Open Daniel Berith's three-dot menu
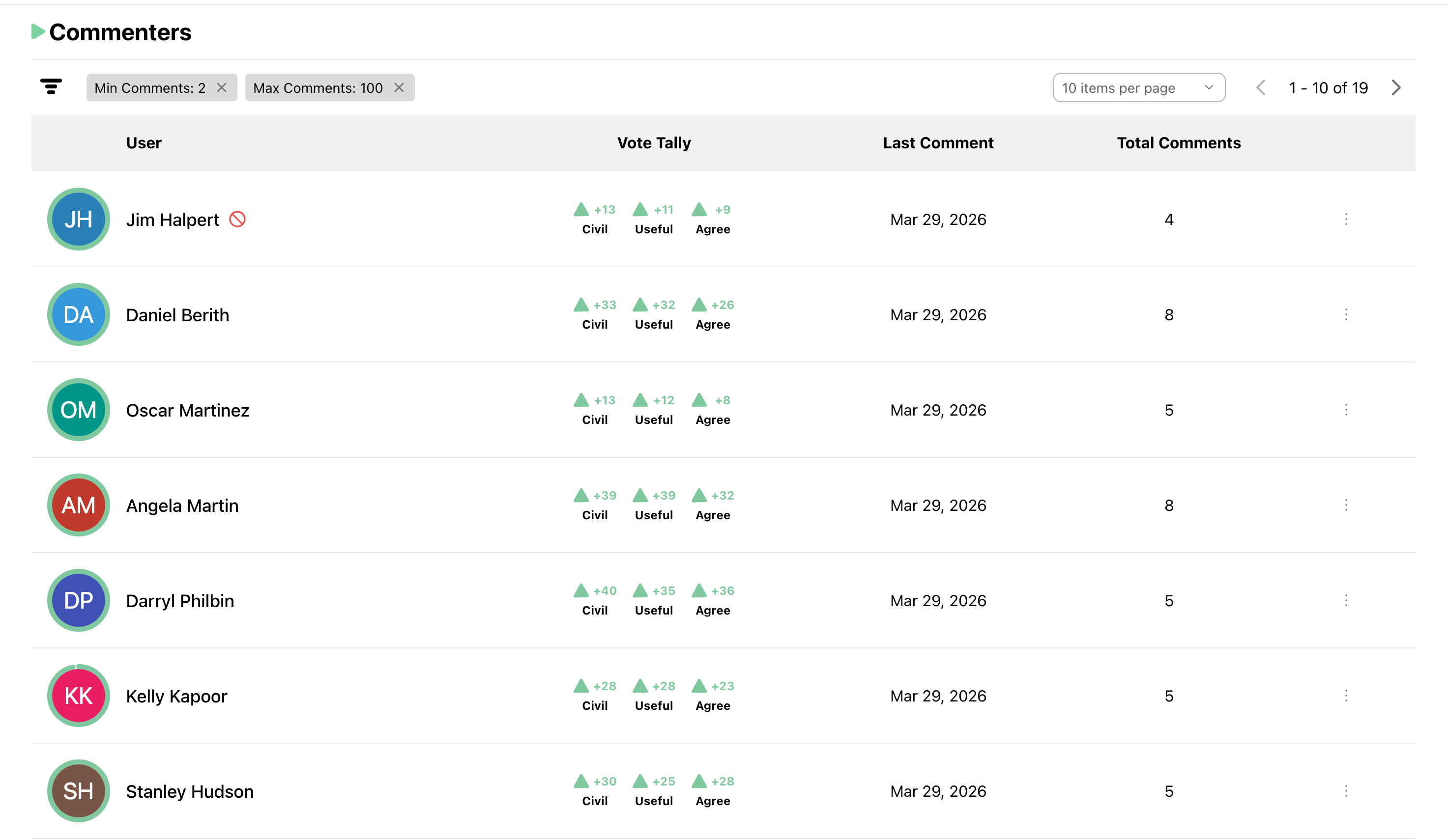 [1345, 314]
